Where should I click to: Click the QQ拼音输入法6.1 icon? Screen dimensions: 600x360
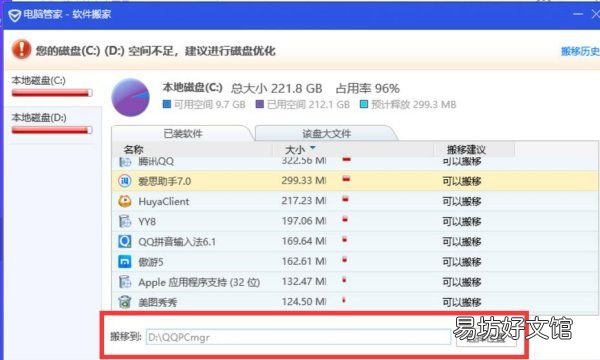(125, 241)
